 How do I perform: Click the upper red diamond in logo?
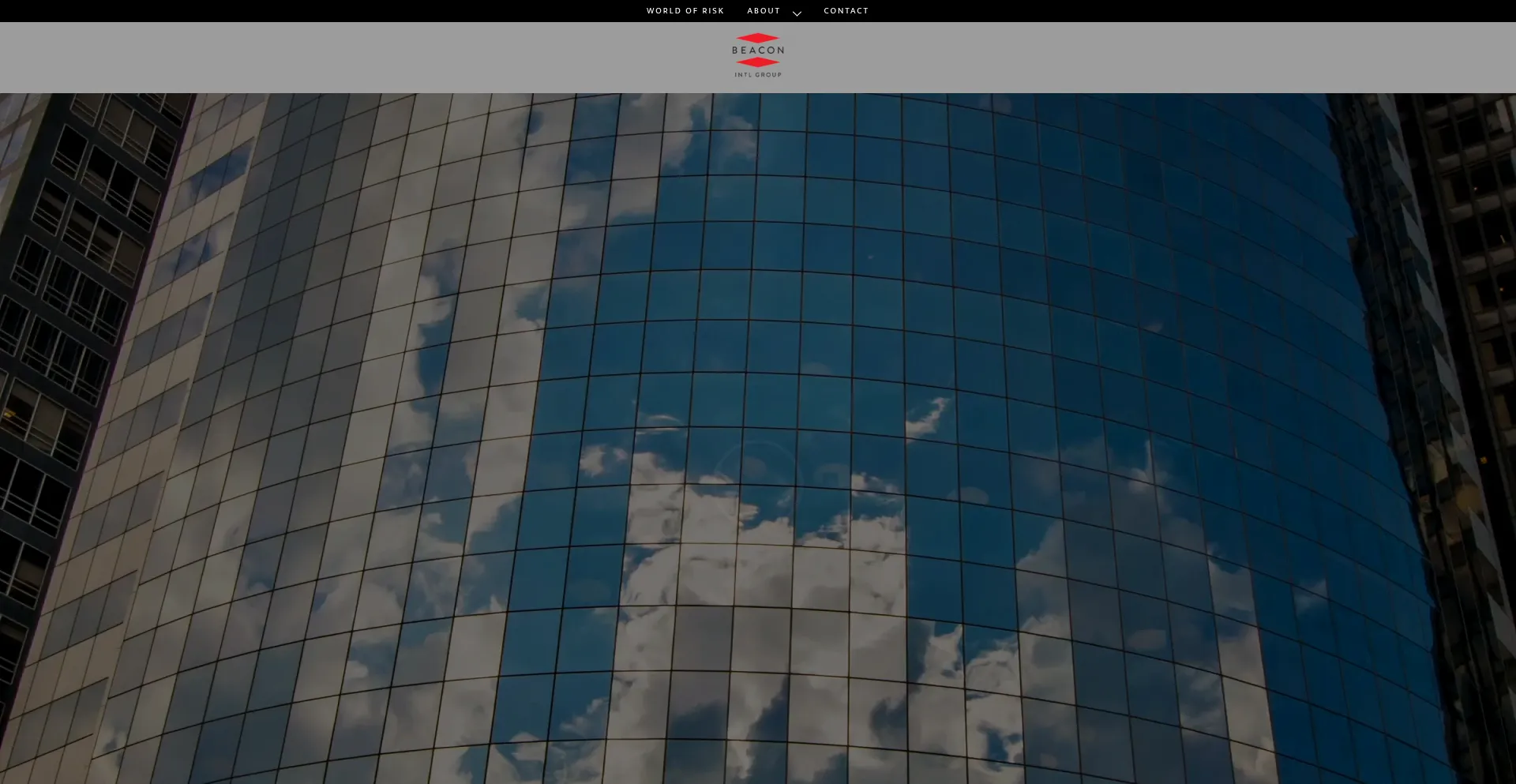coord(758,38)
